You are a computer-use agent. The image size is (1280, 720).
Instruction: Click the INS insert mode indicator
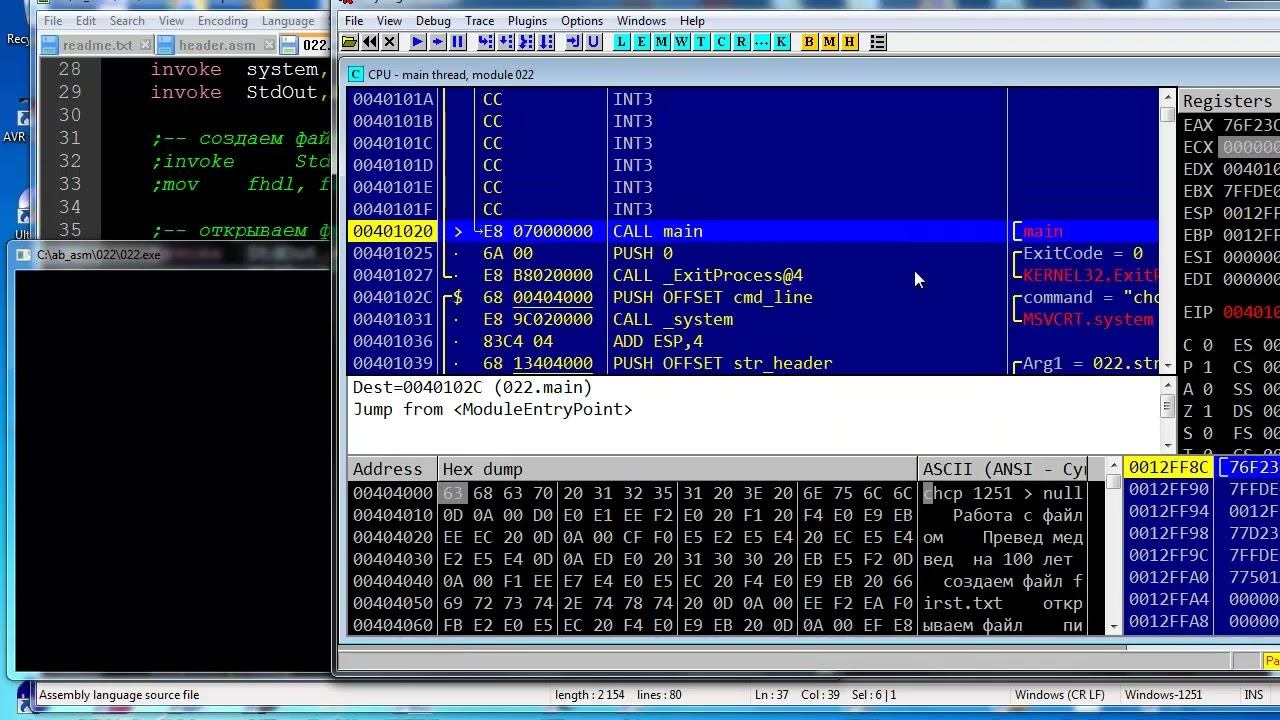click(1253, 695)
